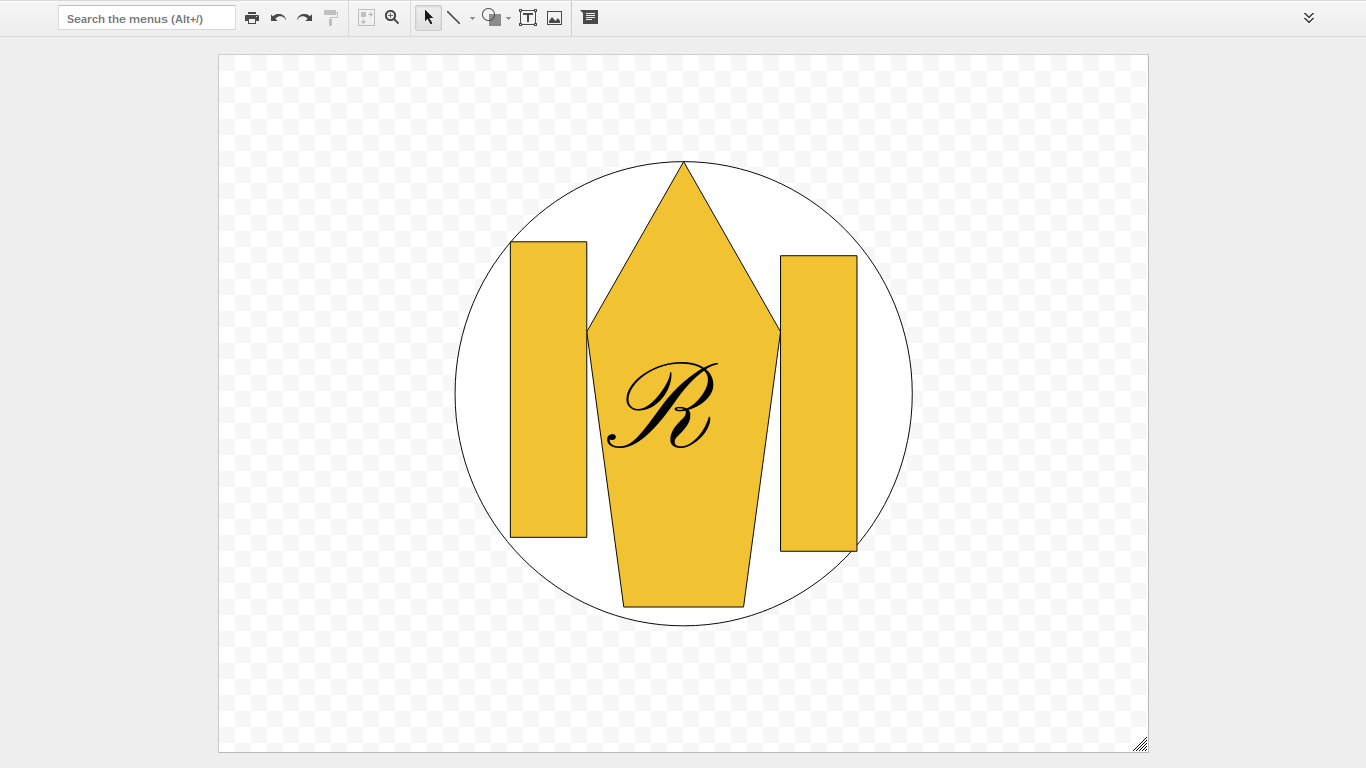Click the Paint format roller icon
The height and width of the screenshot is (768, 1366).
[331, 18]
